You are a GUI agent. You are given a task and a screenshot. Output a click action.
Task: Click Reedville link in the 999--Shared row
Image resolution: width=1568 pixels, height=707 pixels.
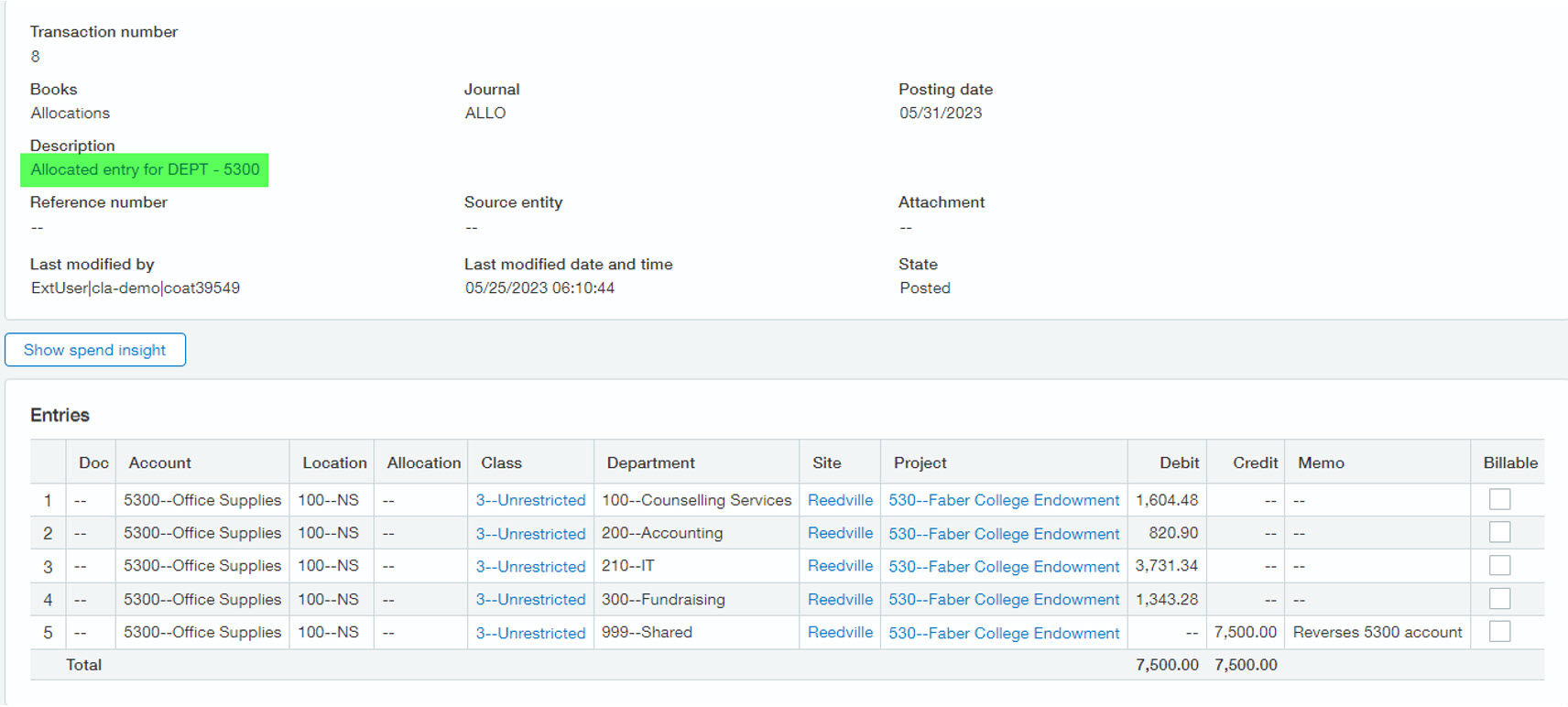[x=840, y=633]
